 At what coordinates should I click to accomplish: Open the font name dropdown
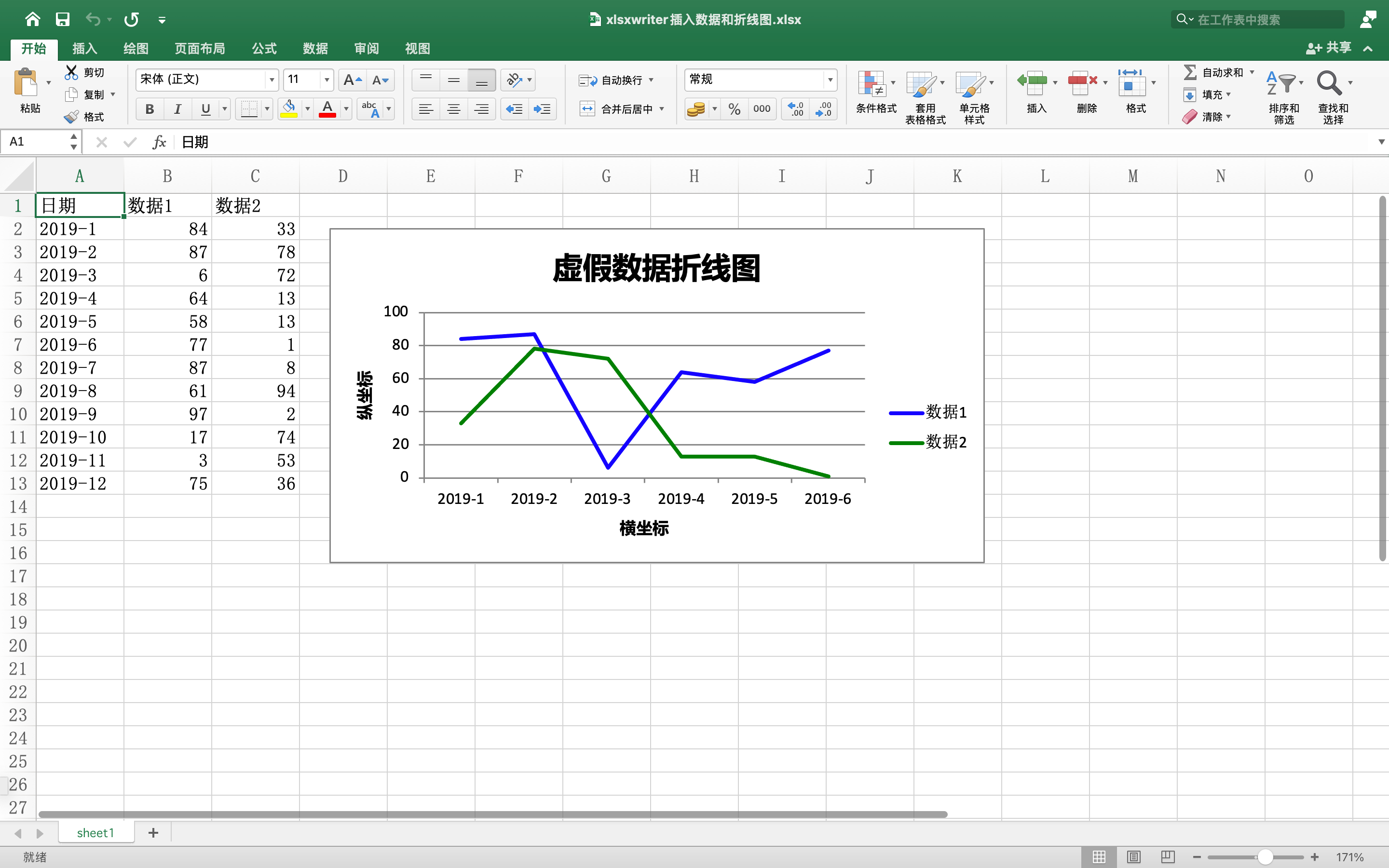point(272,79)
